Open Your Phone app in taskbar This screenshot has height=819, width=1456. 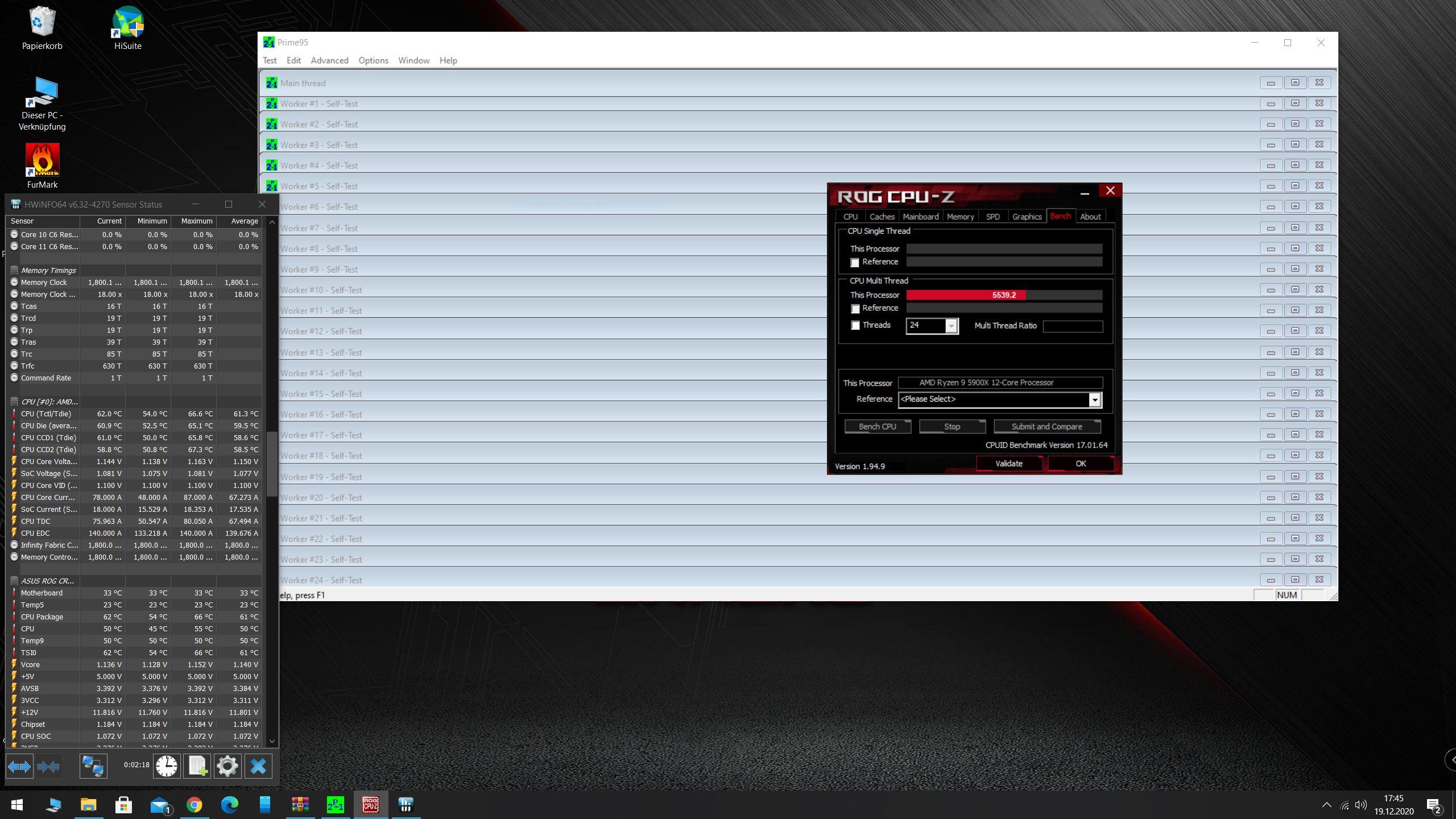(x=265, y=805)
